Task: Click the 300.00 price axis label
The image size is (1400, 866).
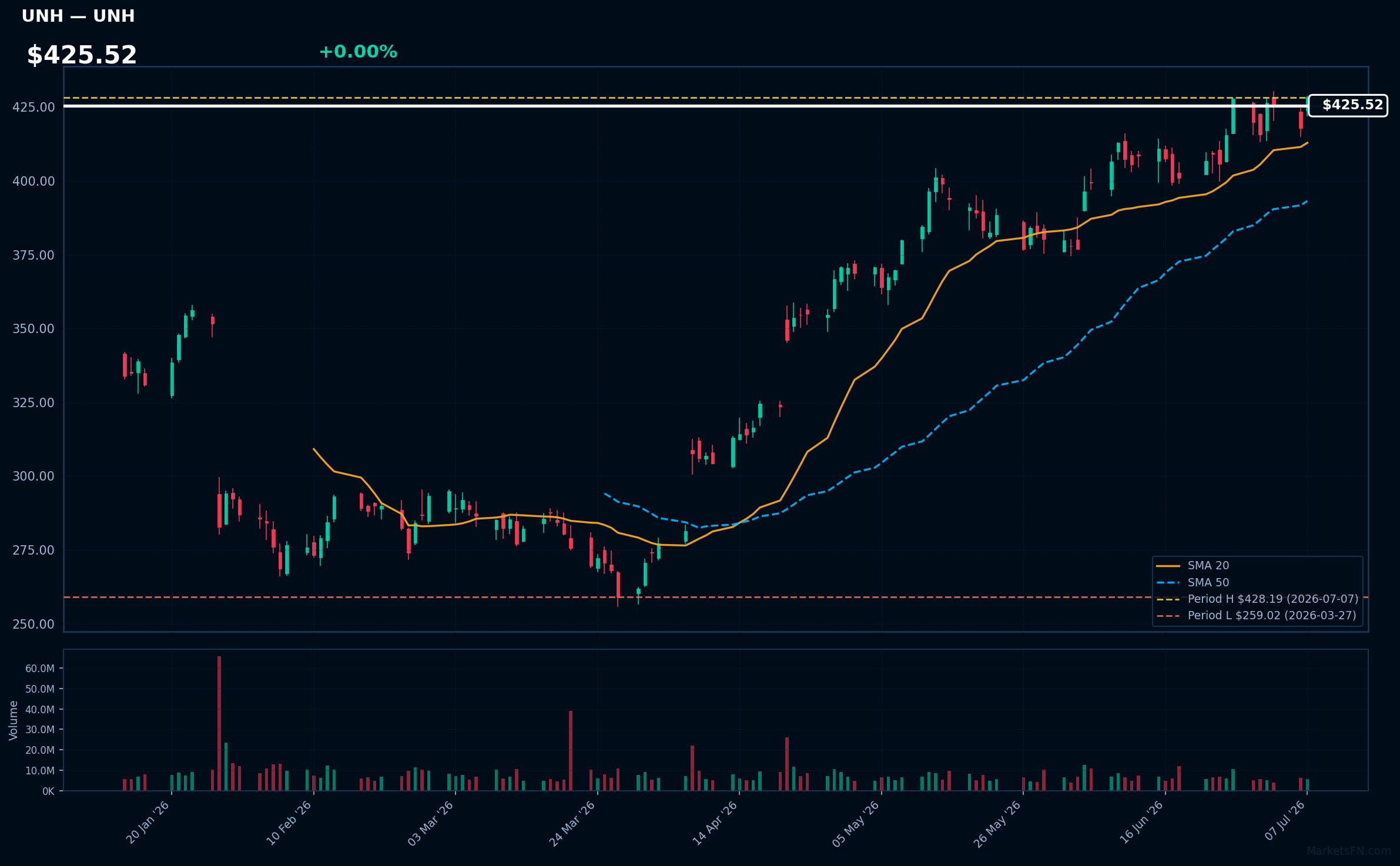Action: pos(34,476)
